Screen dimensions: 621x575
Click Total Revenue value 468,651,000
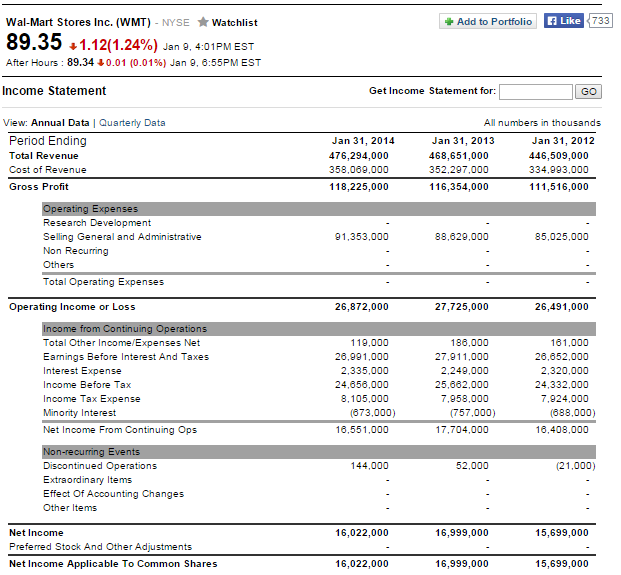[459, 156]
